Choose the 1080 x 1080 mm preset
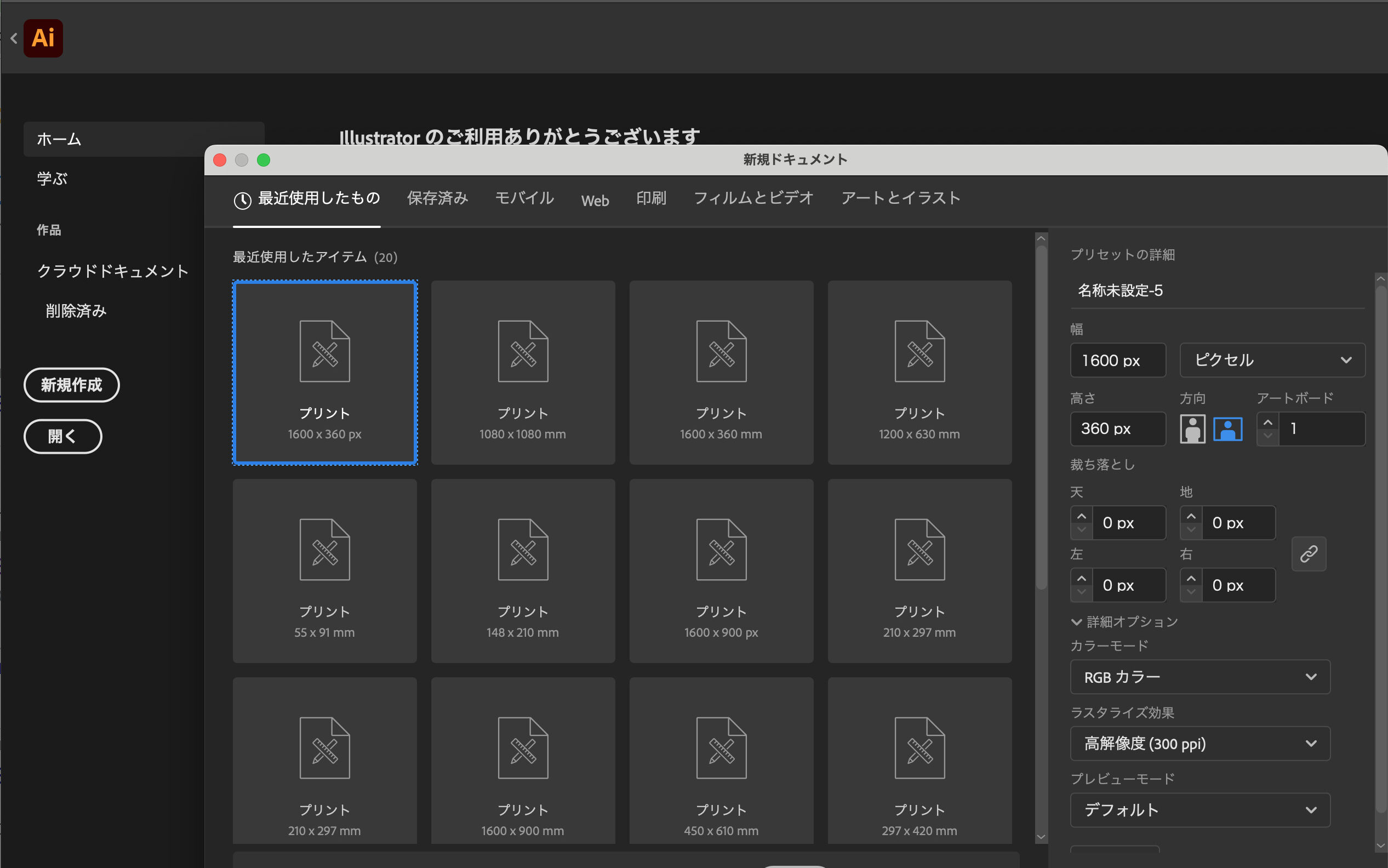Viewport: 1388px width, 868px height. (x=523, y=372)
